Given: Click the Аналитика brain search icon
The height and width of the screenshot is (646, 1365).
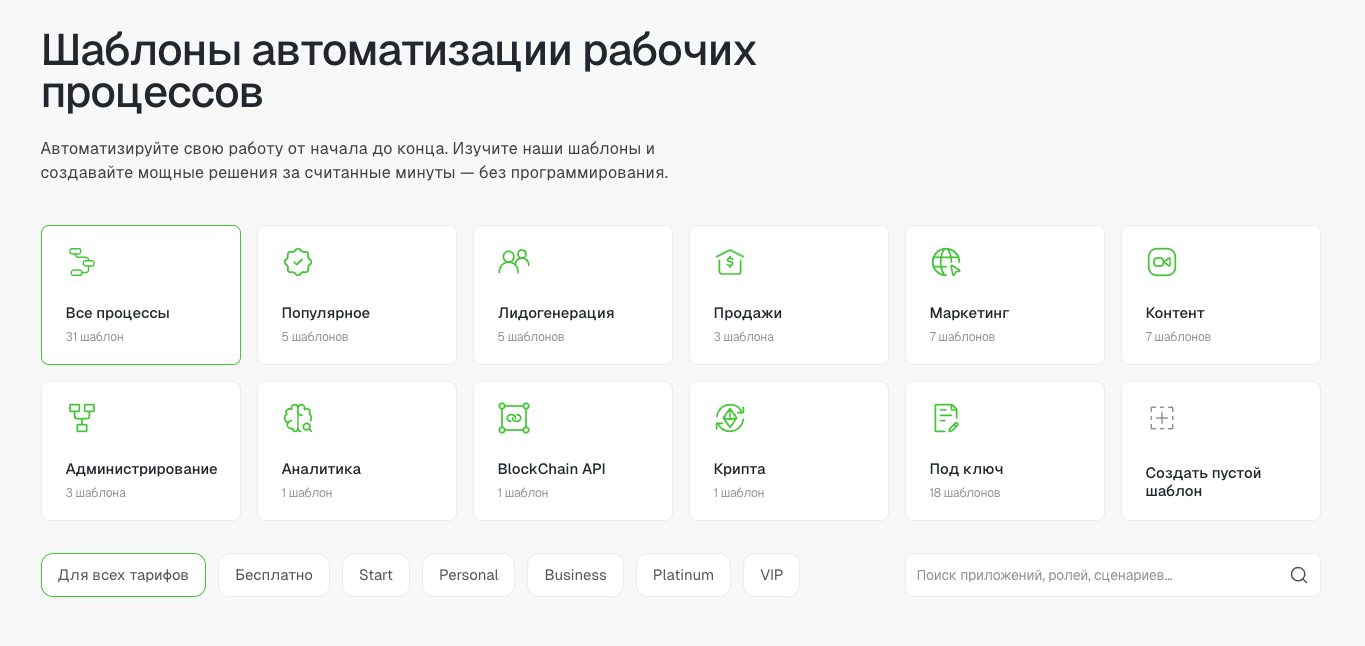Looking at the screenshot, I should pos(298,418).
